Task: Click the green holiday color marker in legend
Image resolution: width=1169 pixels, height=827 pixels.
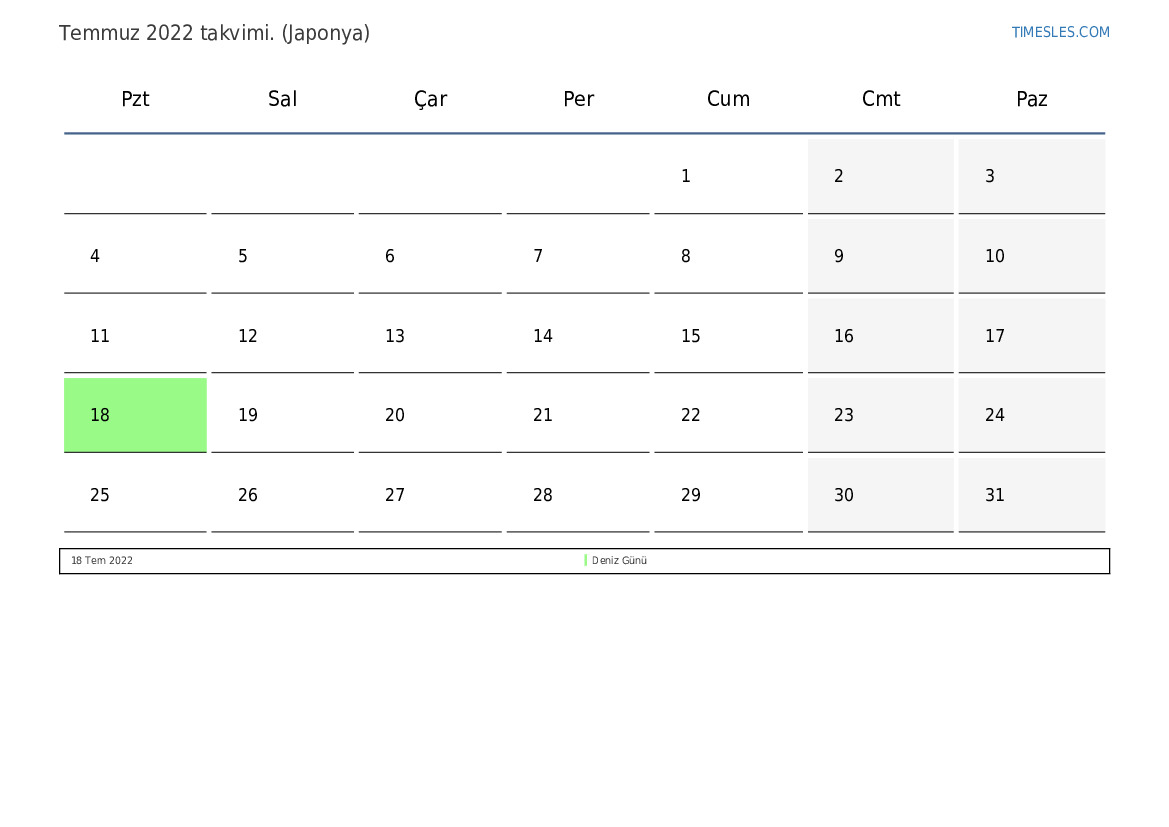Action: (x=586, y=561)
